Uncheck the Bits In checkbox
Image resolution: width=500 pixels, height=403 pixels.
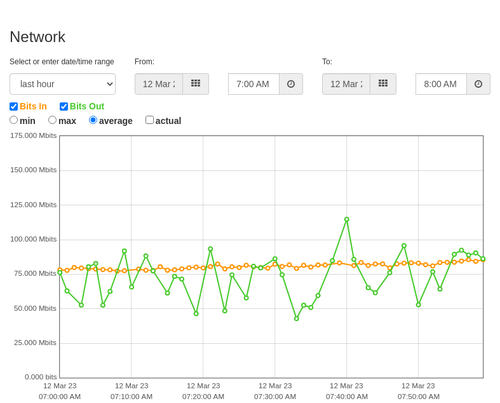[14, 107]
